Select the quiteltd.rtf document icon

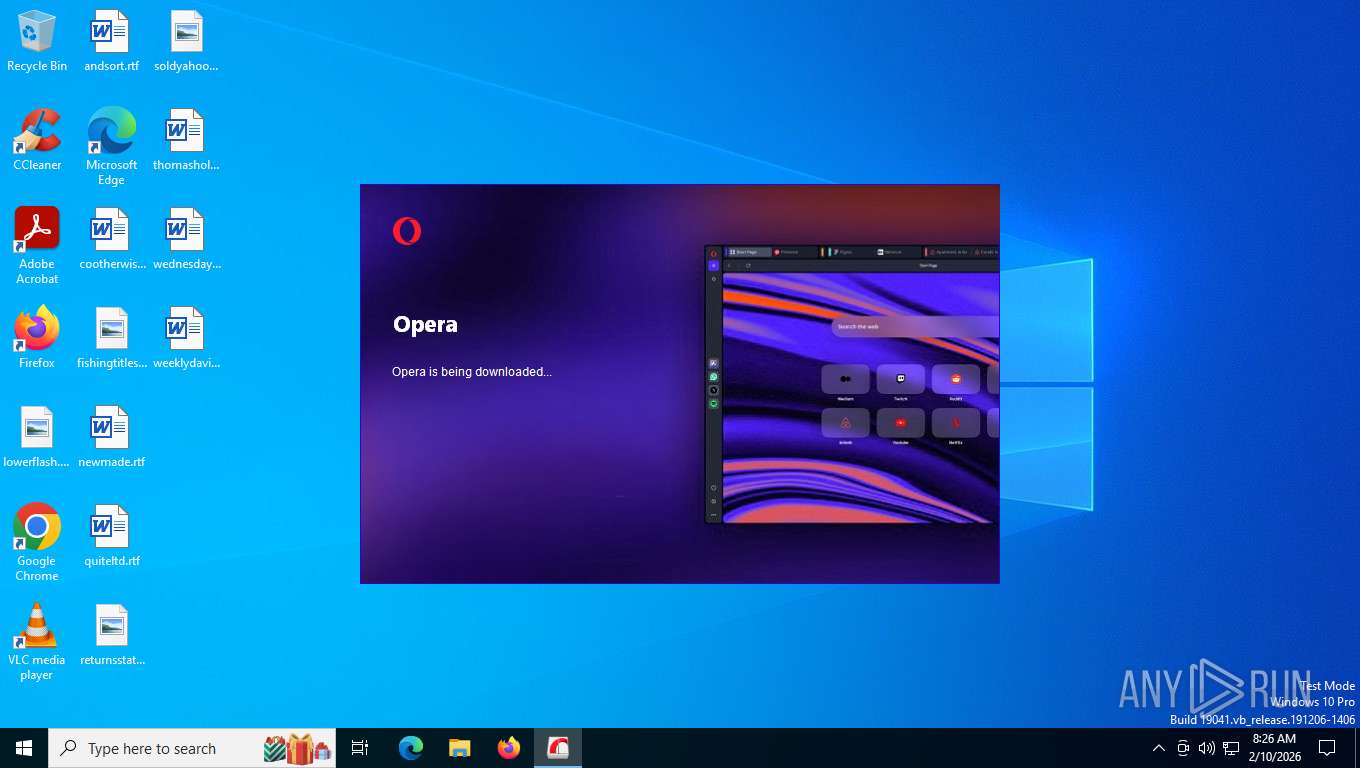(111, 536)
